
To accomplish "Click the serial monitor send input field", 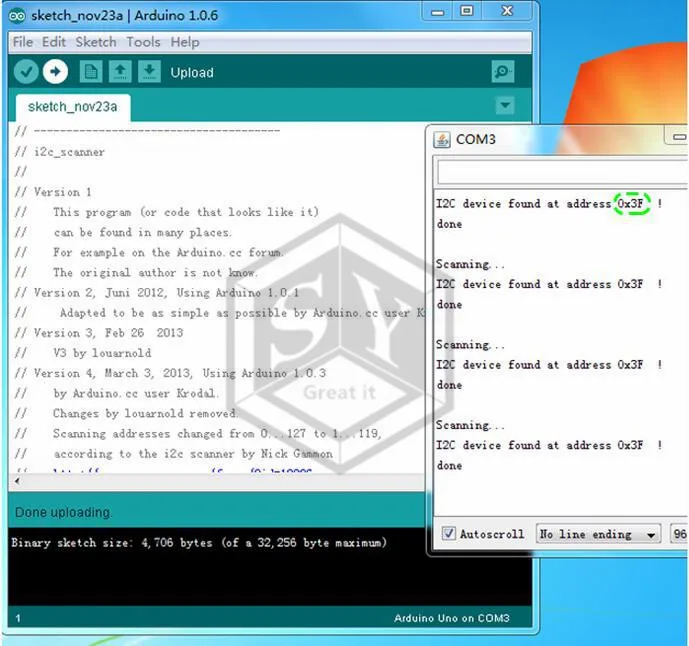I will (x=563, y=172).
